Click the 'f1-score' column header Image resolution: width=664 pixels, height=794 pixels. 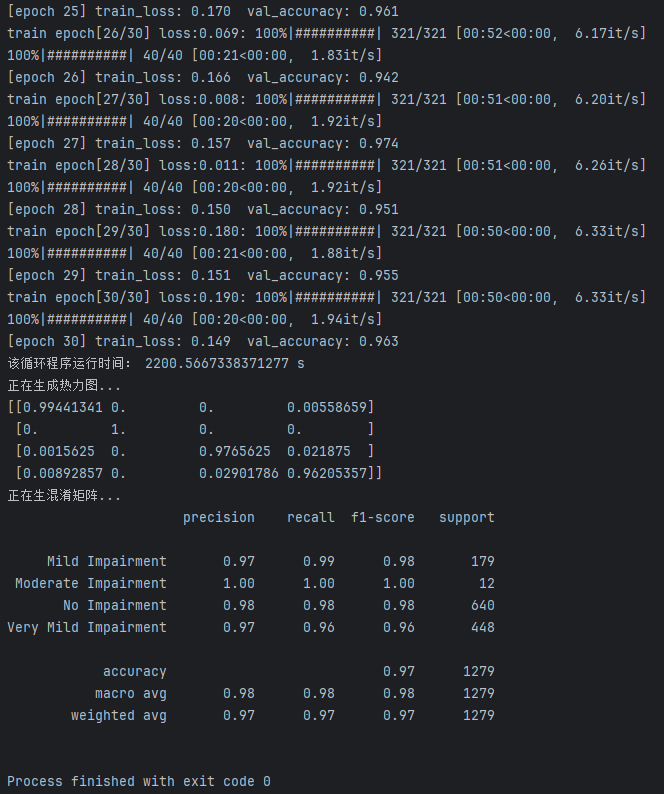tap(382, 517)
